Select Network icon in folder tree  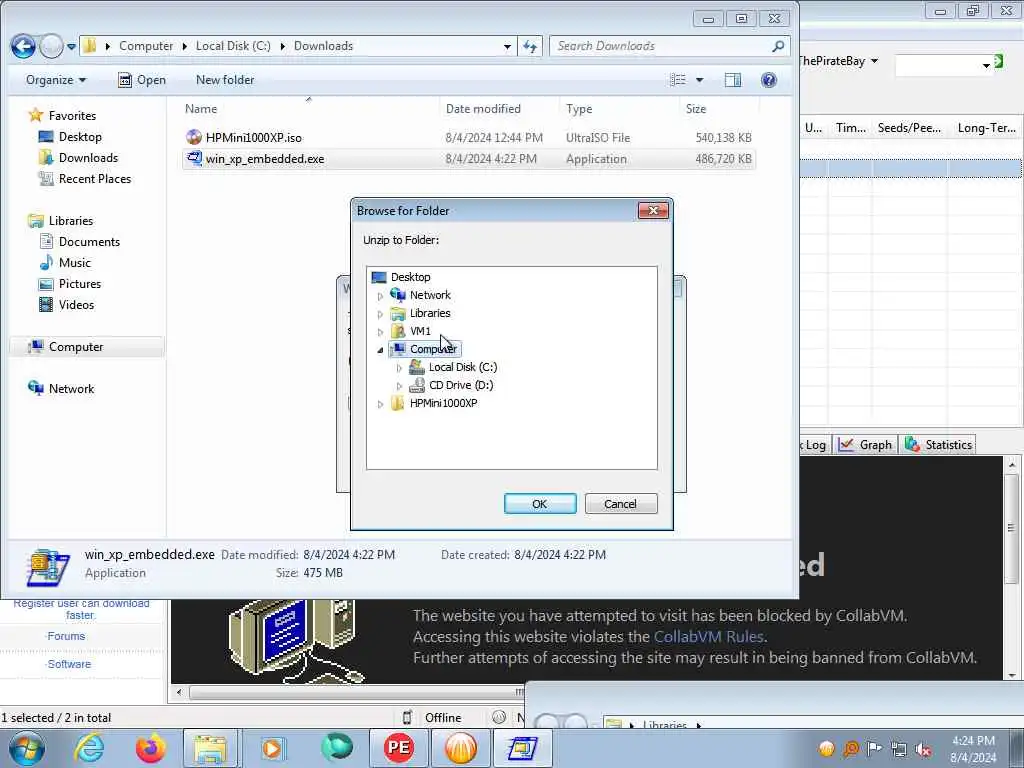[x=398, y=295]
